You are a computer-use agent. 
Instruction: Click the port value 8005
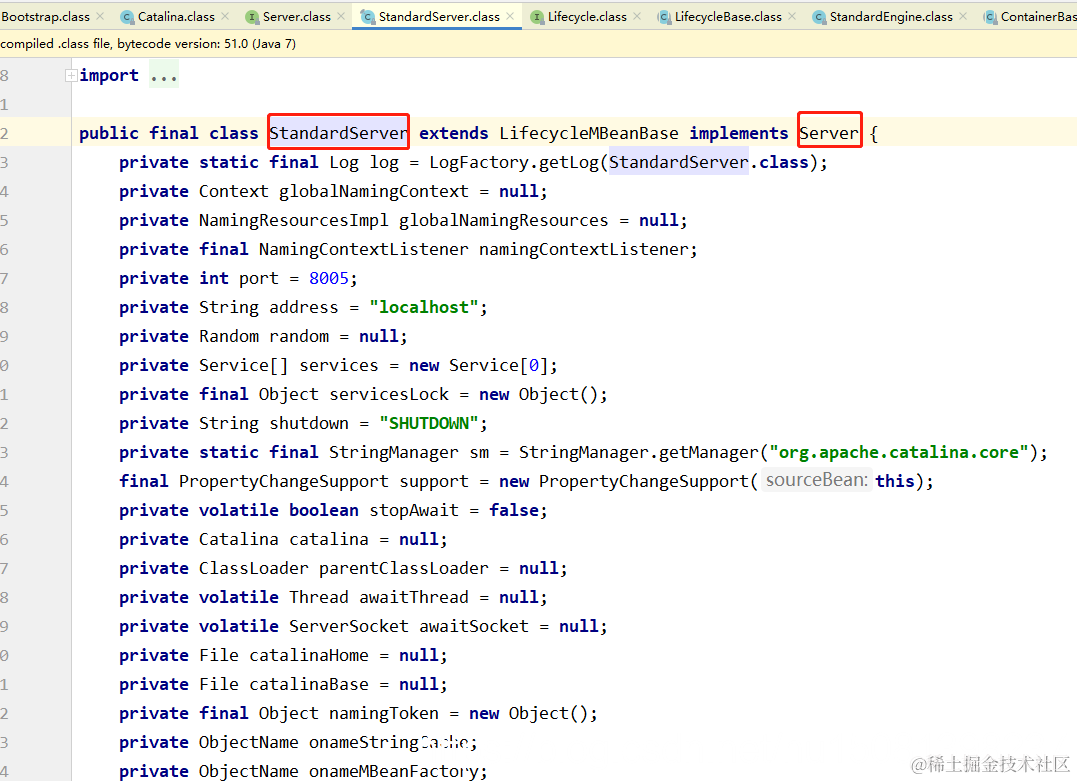tap(329, 278)
